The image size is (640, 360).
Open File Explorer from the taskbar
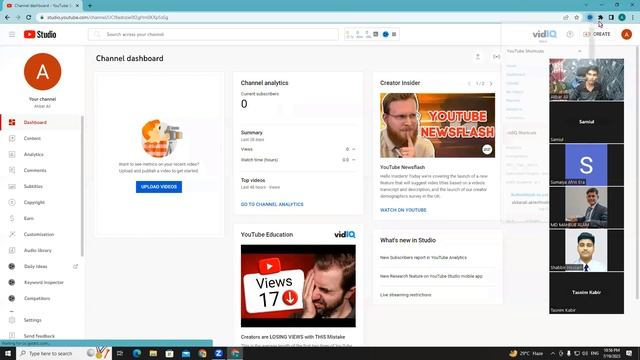pyautogui.click(x=153, y=353)
